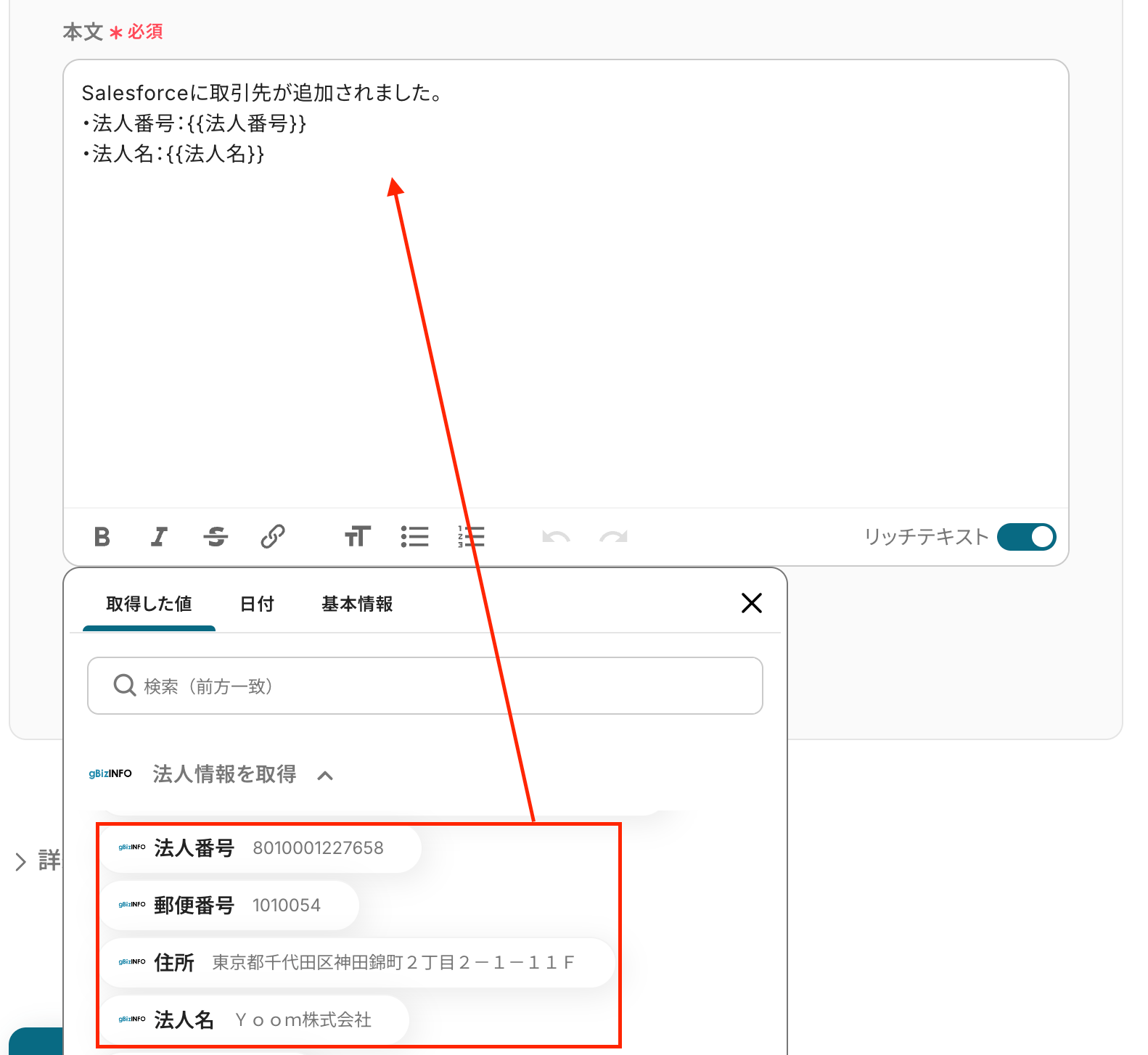
Task: Apply italic formatting to text
Action: tap(159, 537)
